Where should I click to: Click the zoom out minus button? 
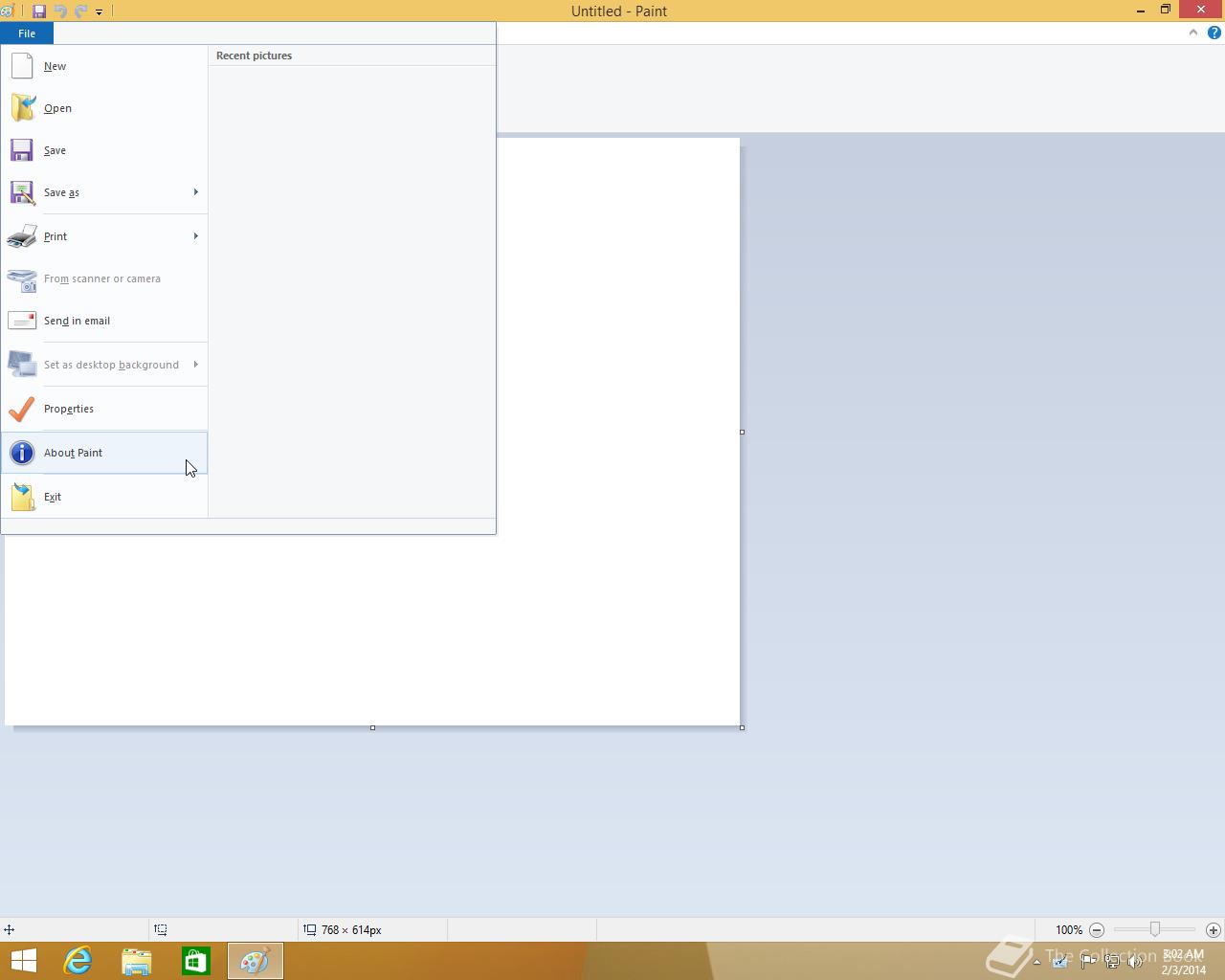point(1097,930)
